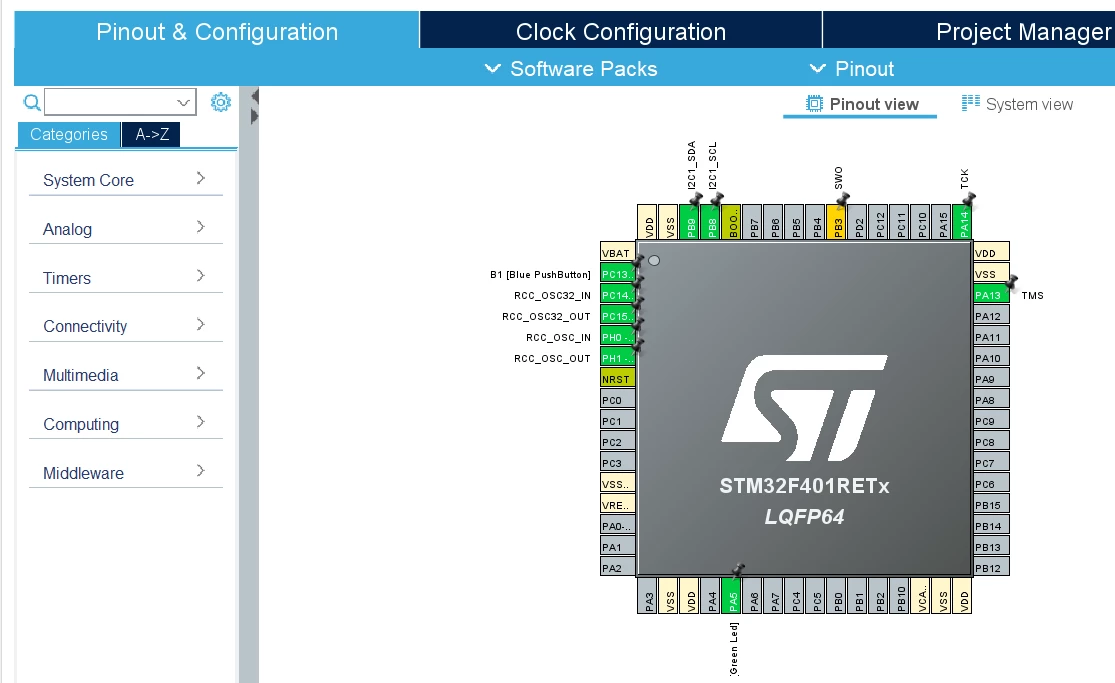Image resolution: width=1115 pixels, height=683 pixels.
Task: Select pin PA8 on right side
Action: pos(991,400)
